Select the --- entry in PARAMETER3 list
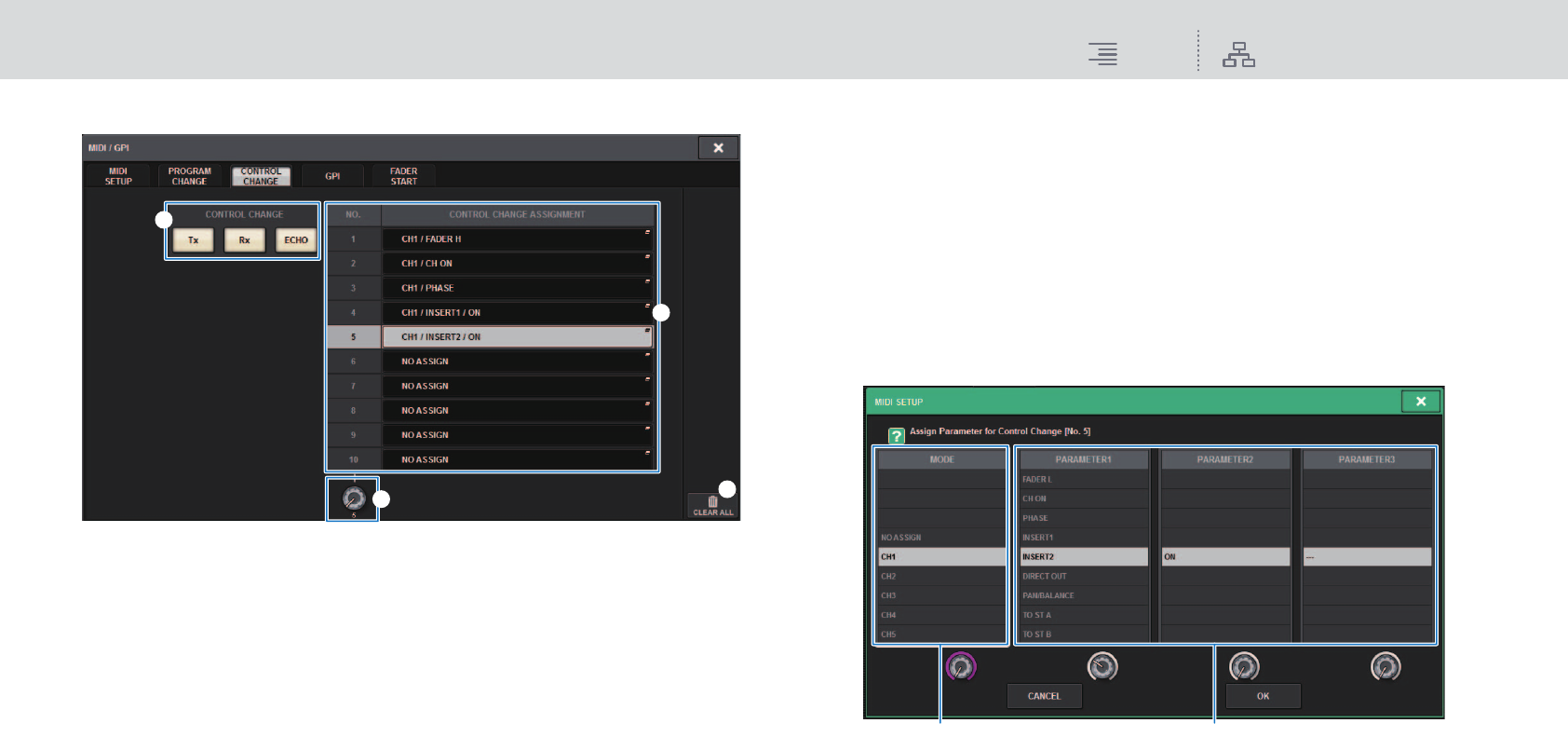 tap(1367, 557)
